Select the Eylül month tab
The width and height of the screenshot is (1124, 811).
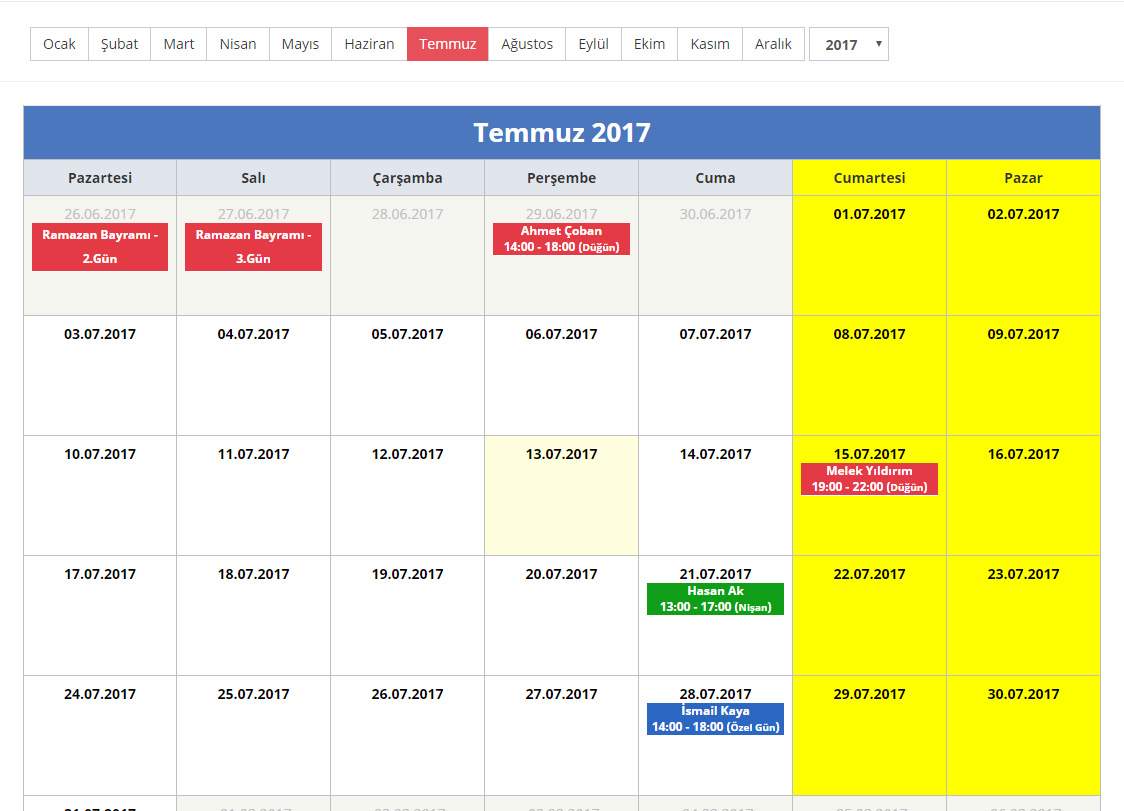click(x=594, y=44)
